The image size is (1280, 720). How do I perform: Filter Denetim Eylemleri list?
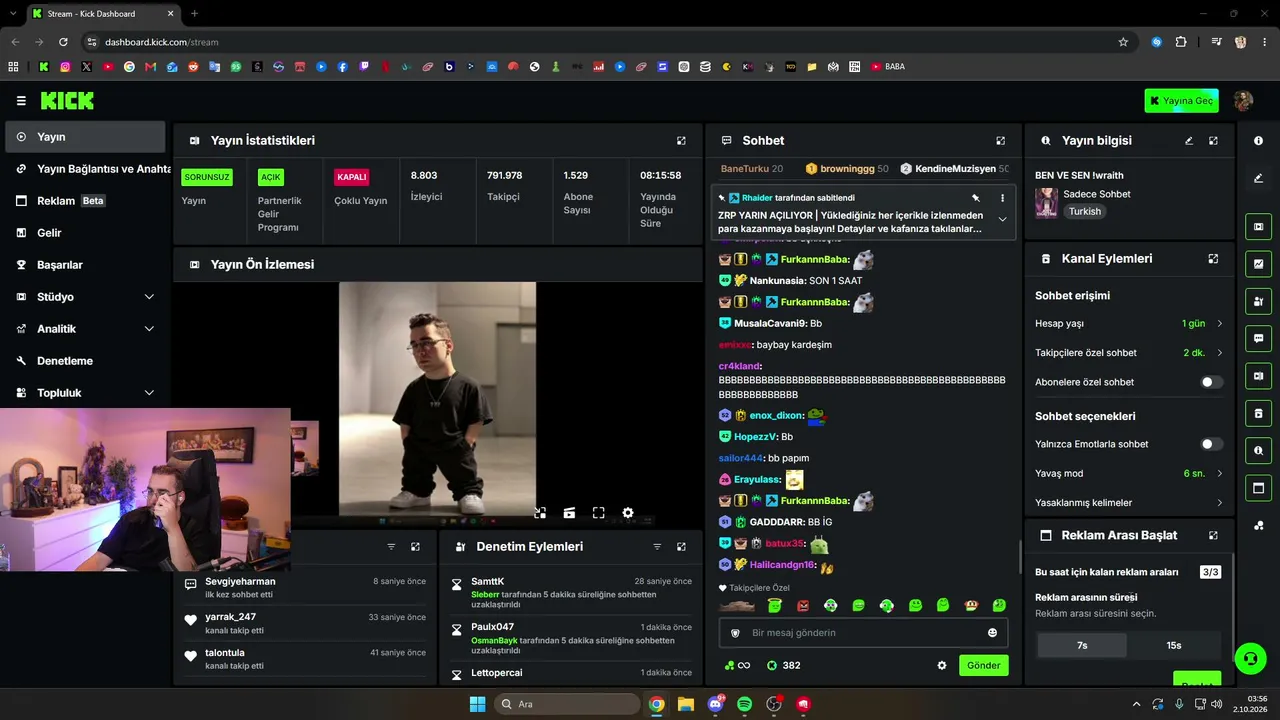point(657,547)
